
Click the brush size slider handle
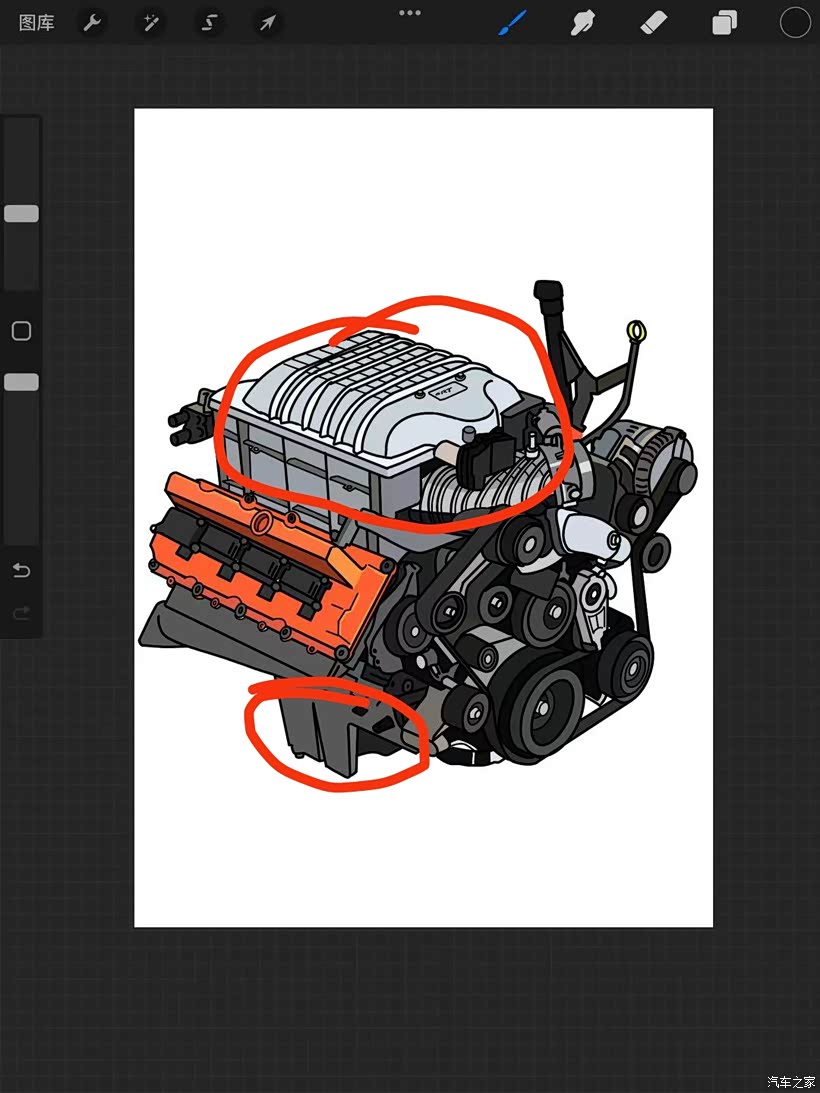21,214
